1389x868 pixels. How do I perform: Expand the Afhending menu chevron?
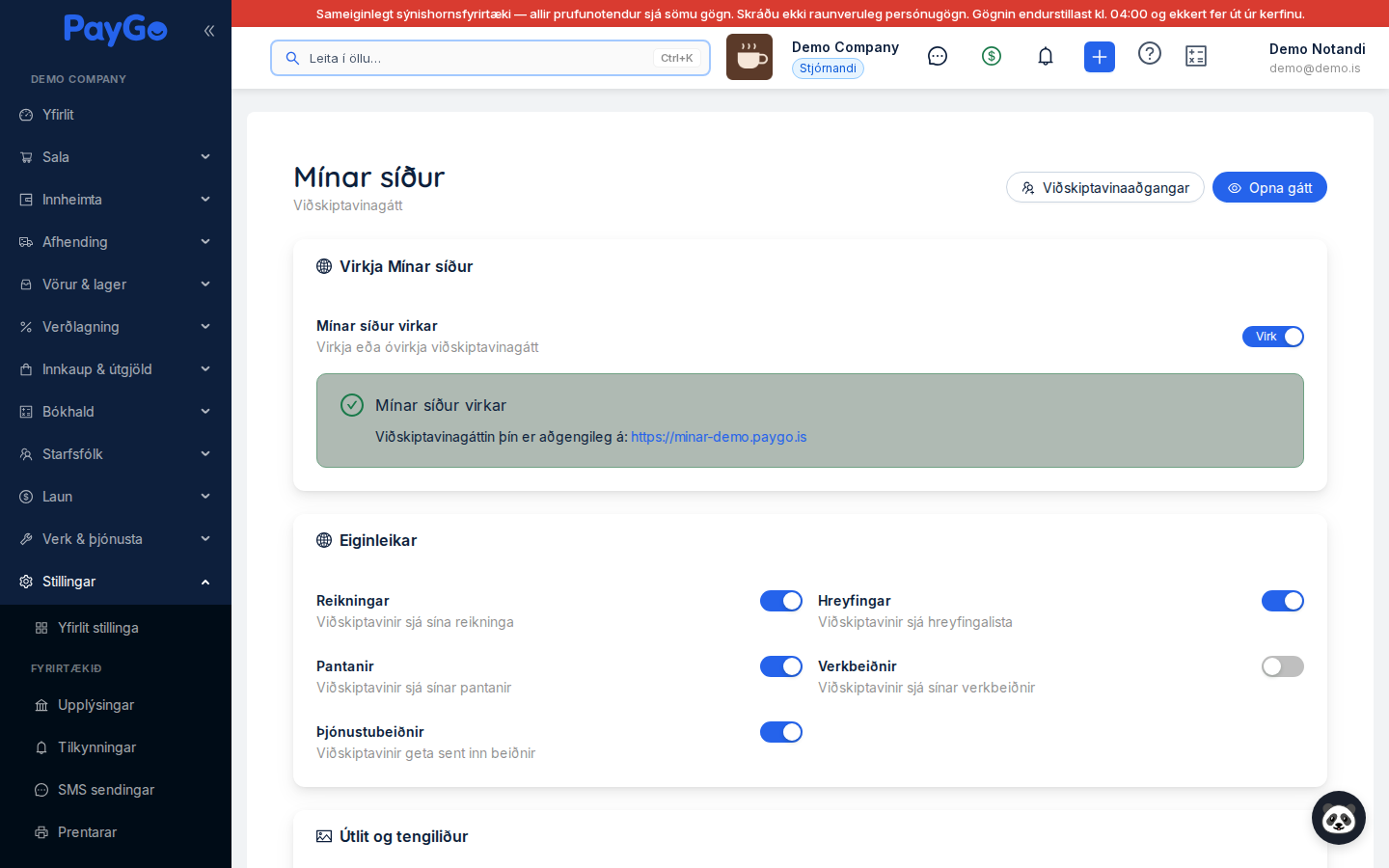[205, 242]
